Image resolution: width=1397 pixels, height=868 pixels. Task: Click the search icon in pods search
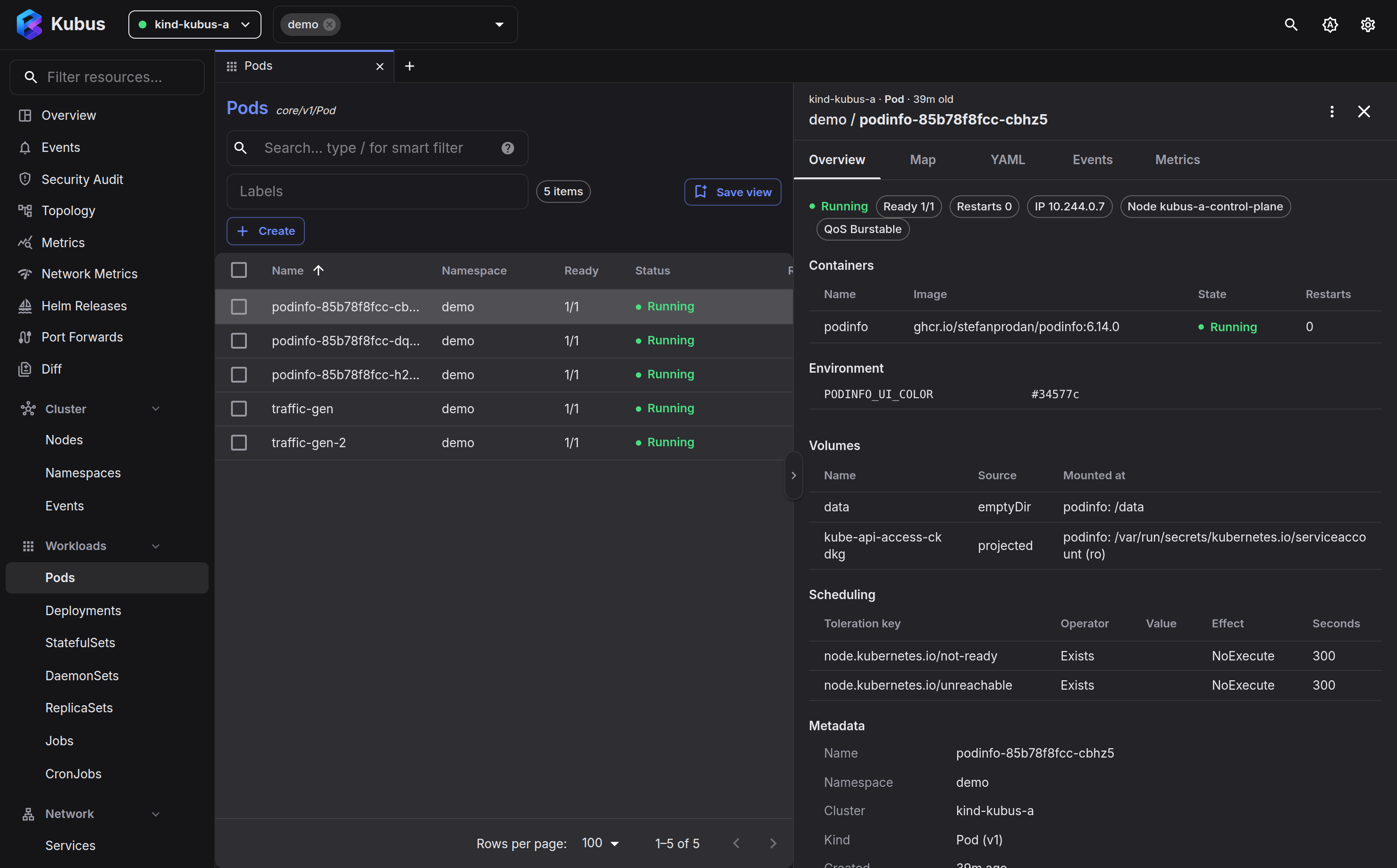[x=241, y=148]
